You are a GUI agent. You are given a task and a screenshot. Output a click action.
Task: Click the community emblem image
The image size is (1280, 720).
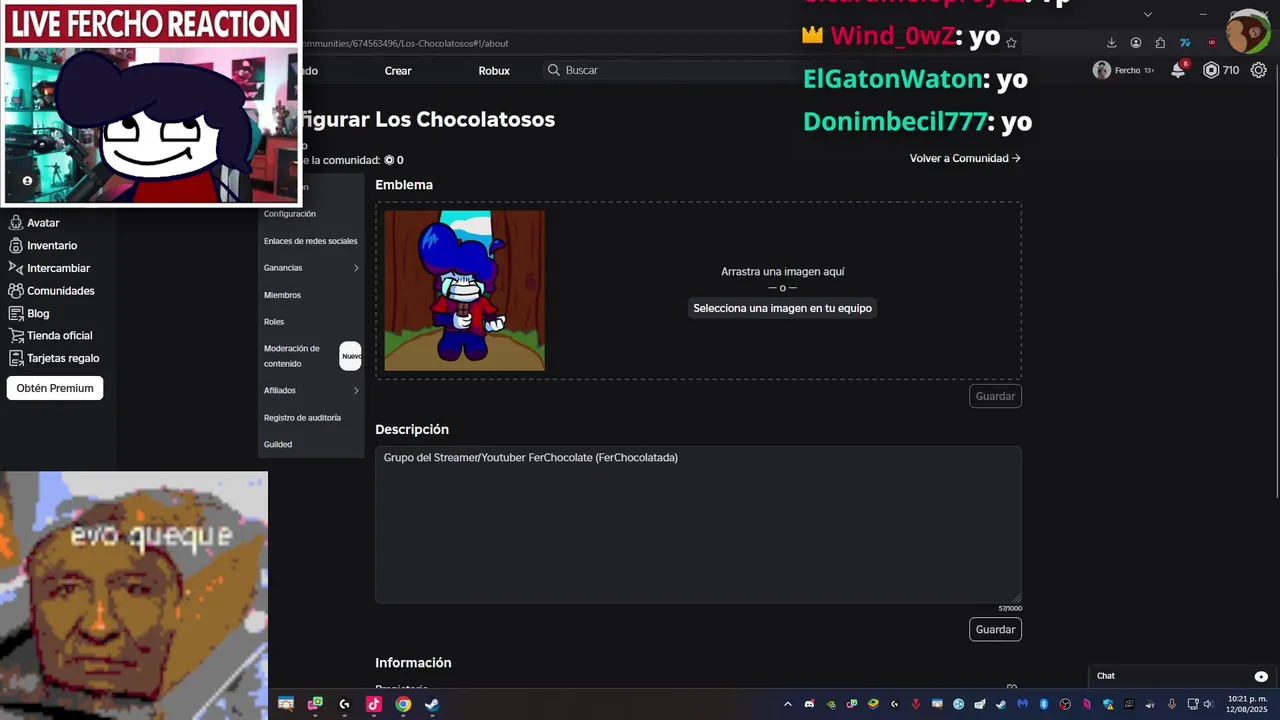[x=465, y=290]
